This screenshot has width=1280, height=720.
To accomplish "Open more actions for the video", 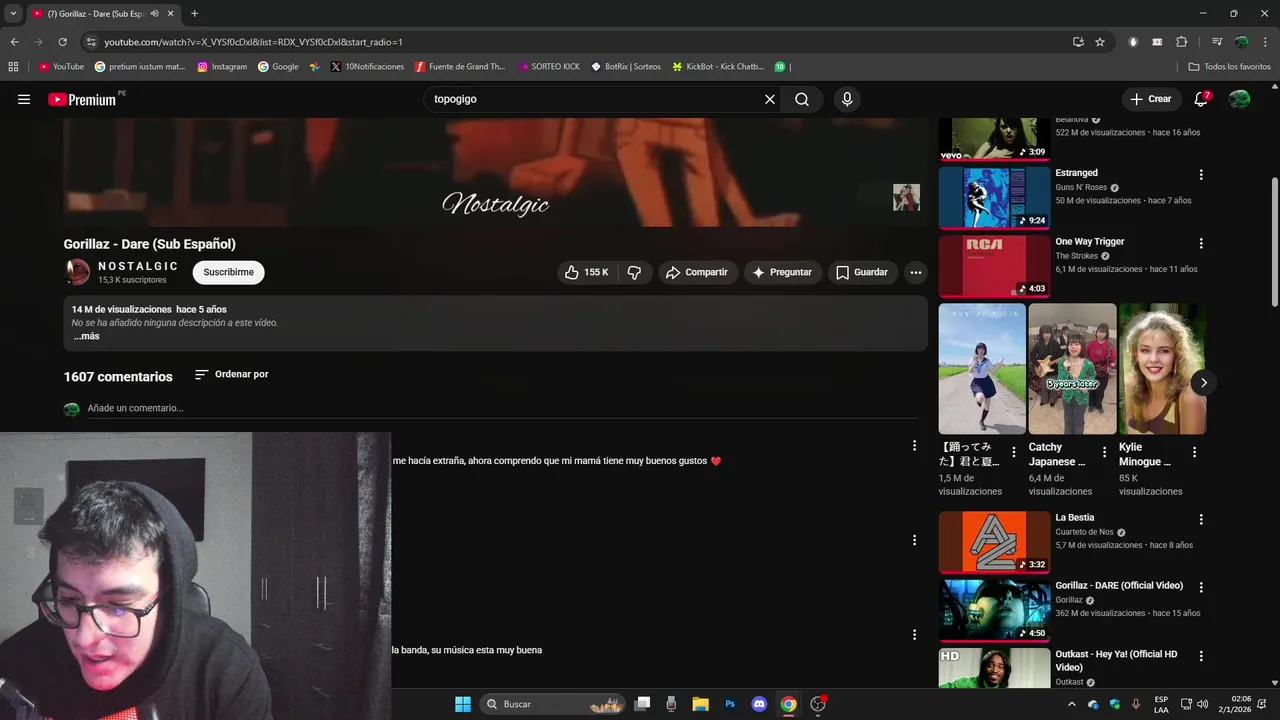I will pos(915,272).
